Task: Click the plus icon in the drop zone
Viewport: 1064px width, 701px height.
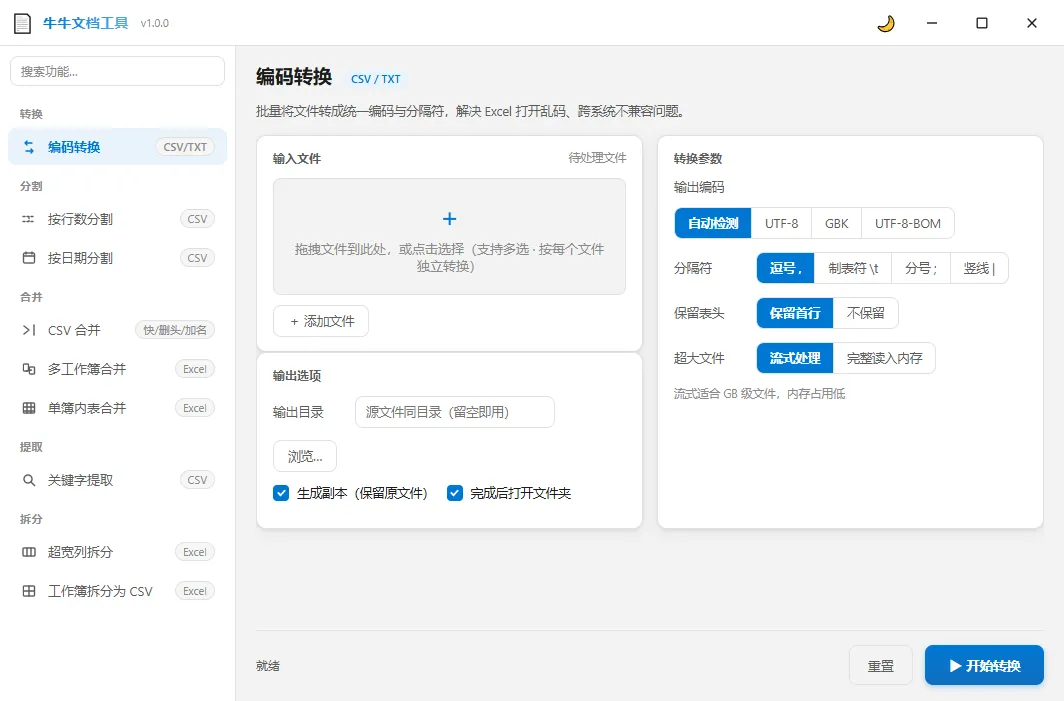Action: [449, 219]
